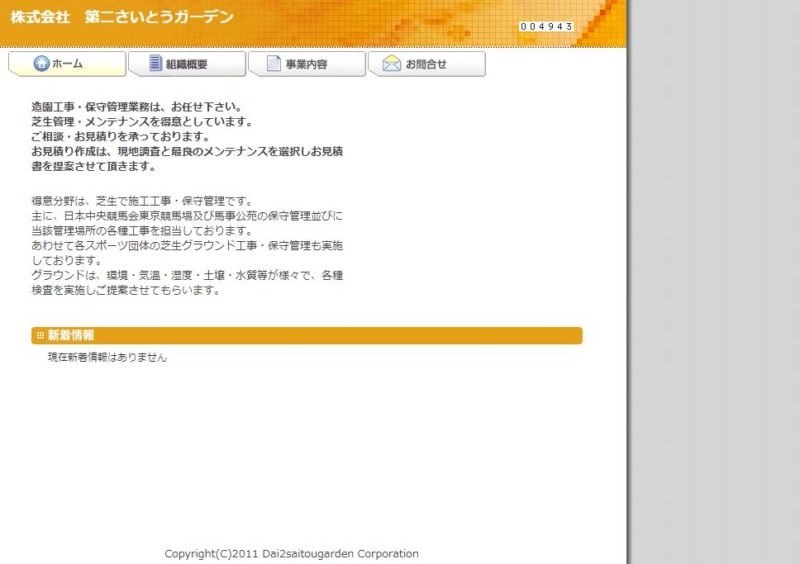Click text 現在新着情報はありません
The height and width of the screenshot is (564, 800).
(x=108, y=357)
